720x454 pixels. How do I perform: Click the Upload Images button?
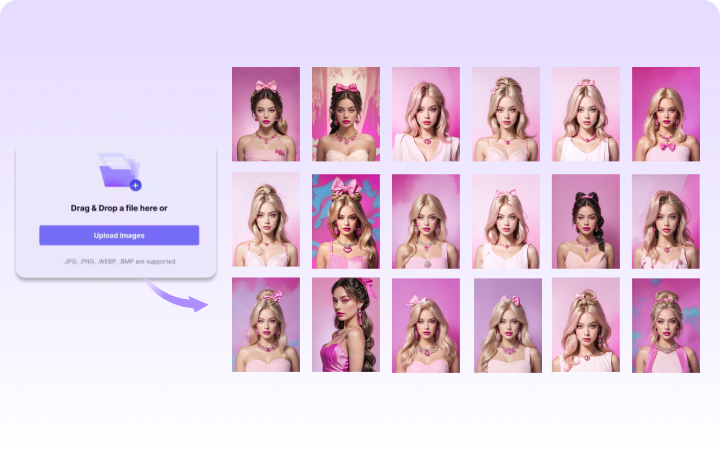119,235
